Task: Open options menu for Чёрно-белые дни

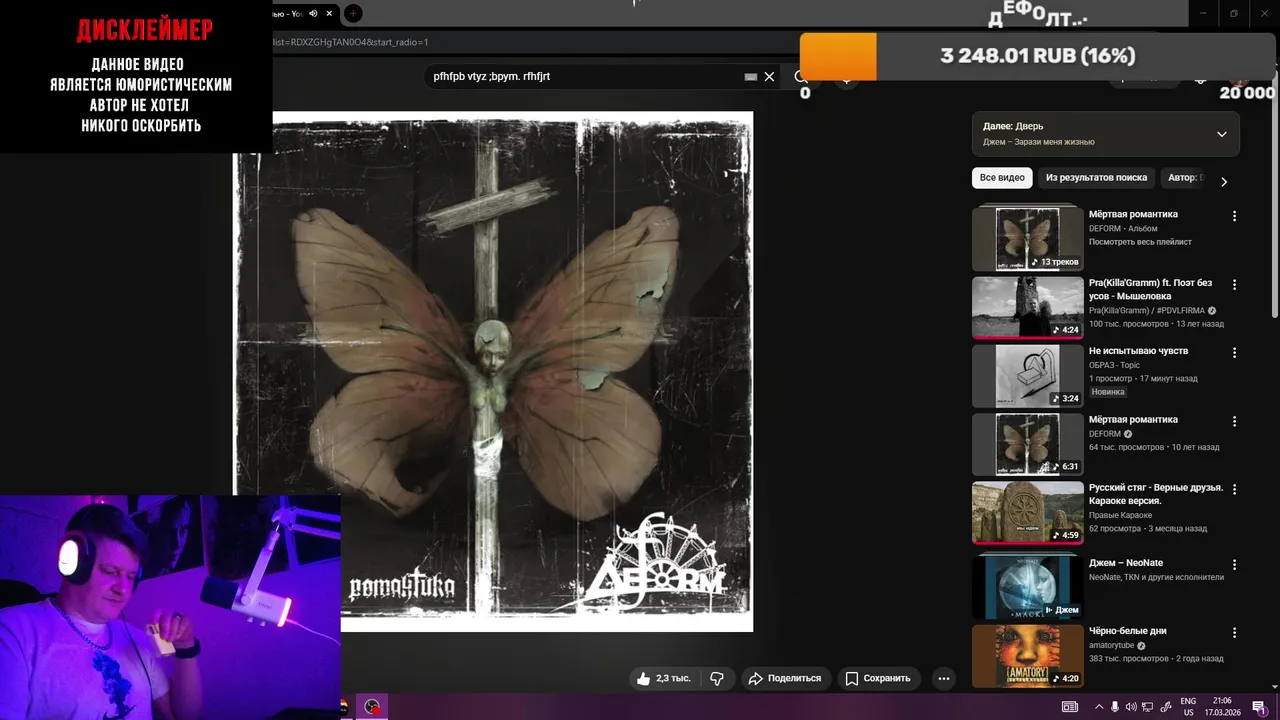Action: [1234, 633]
